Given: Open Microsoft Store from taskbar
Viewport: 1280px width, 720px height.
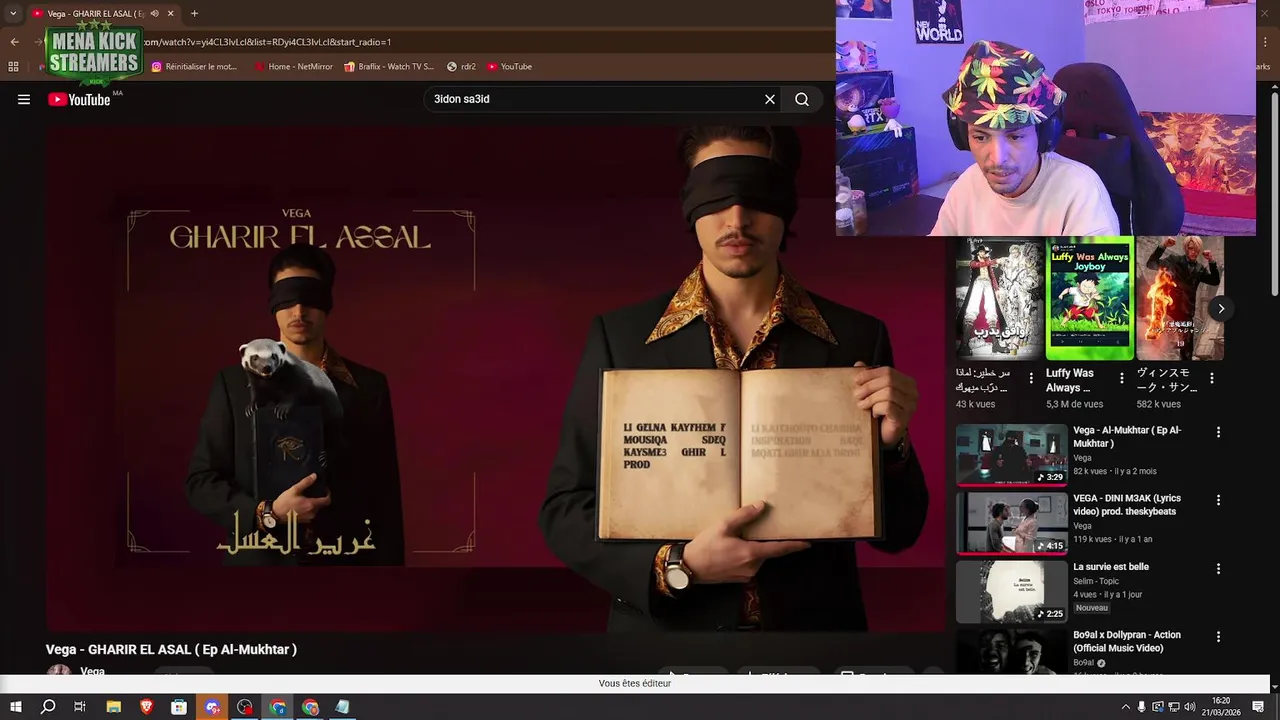Looking at the screenshot, I should [179, 707].
